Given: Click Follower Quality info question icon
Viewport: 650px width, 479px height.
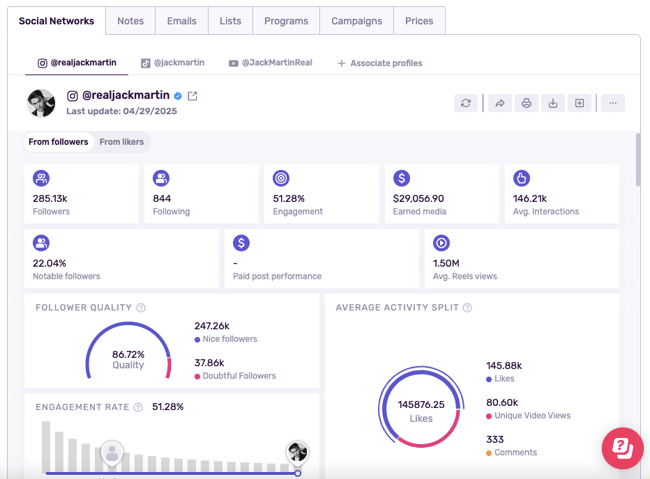Looking at the screenshot, I should pos(141,308).
